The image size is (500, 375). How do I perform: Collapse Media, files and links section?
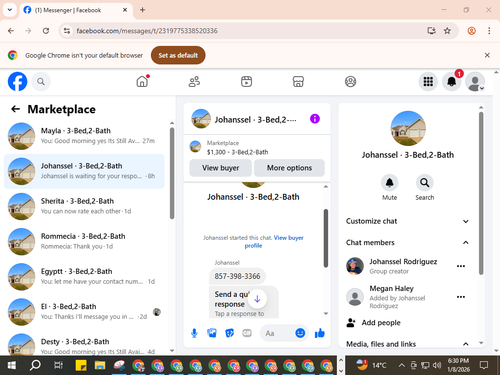click(407, 344)
